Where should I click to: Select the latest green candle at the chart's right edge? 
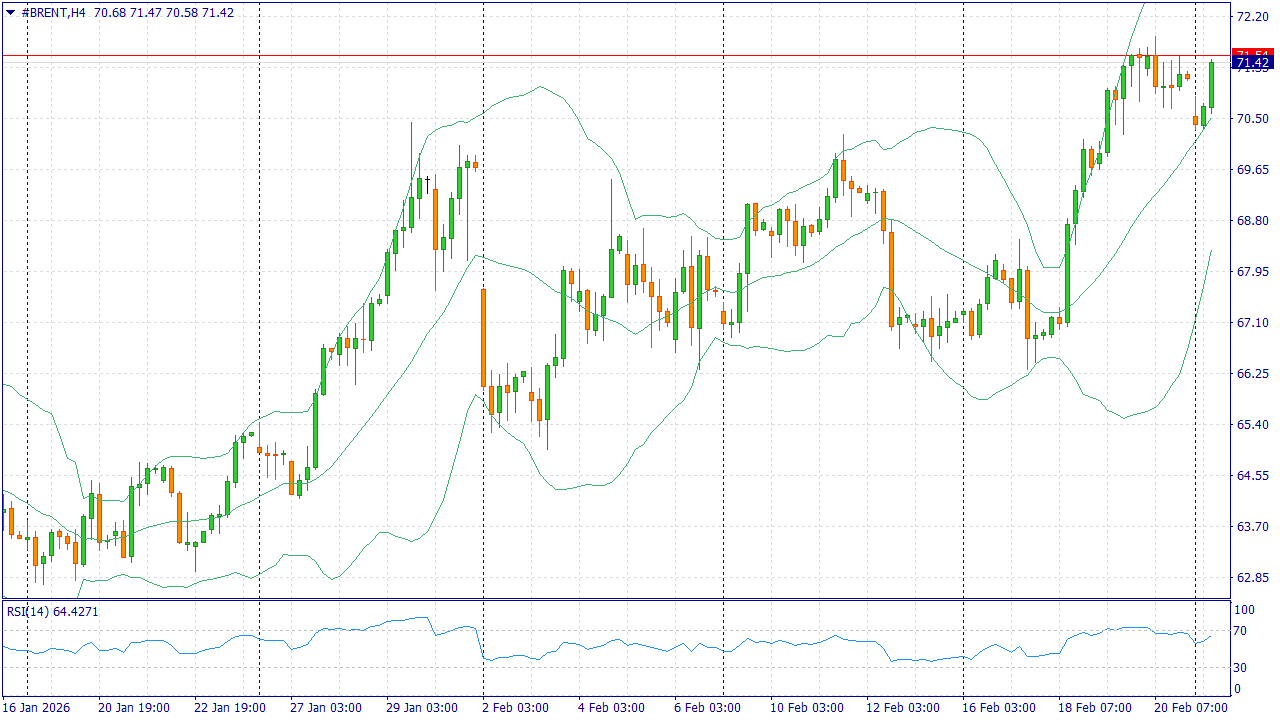tap(1211, 85)
